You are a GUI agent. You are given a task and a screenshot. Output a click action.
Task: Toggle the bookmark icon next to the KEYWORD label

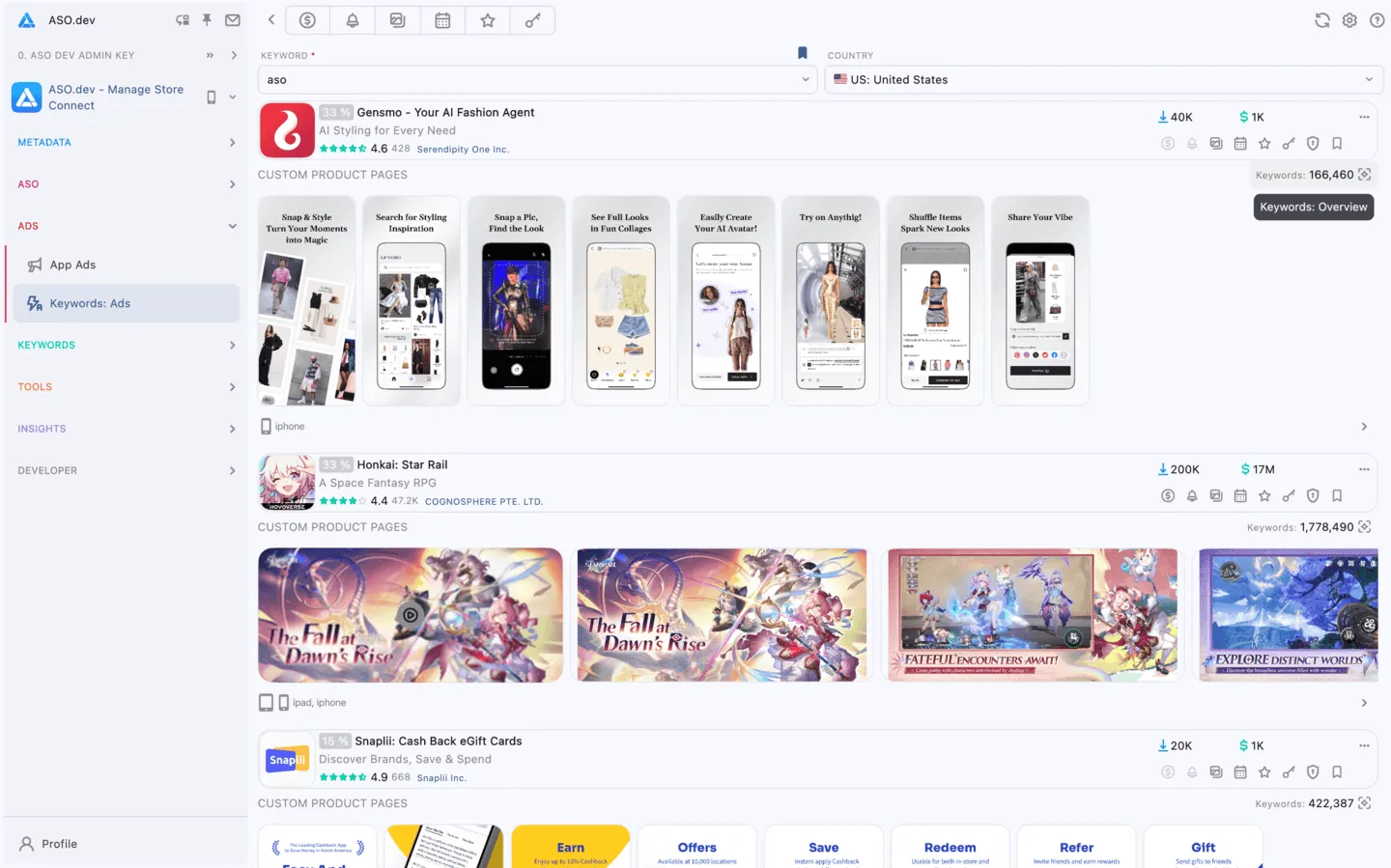tap(802, 54)
